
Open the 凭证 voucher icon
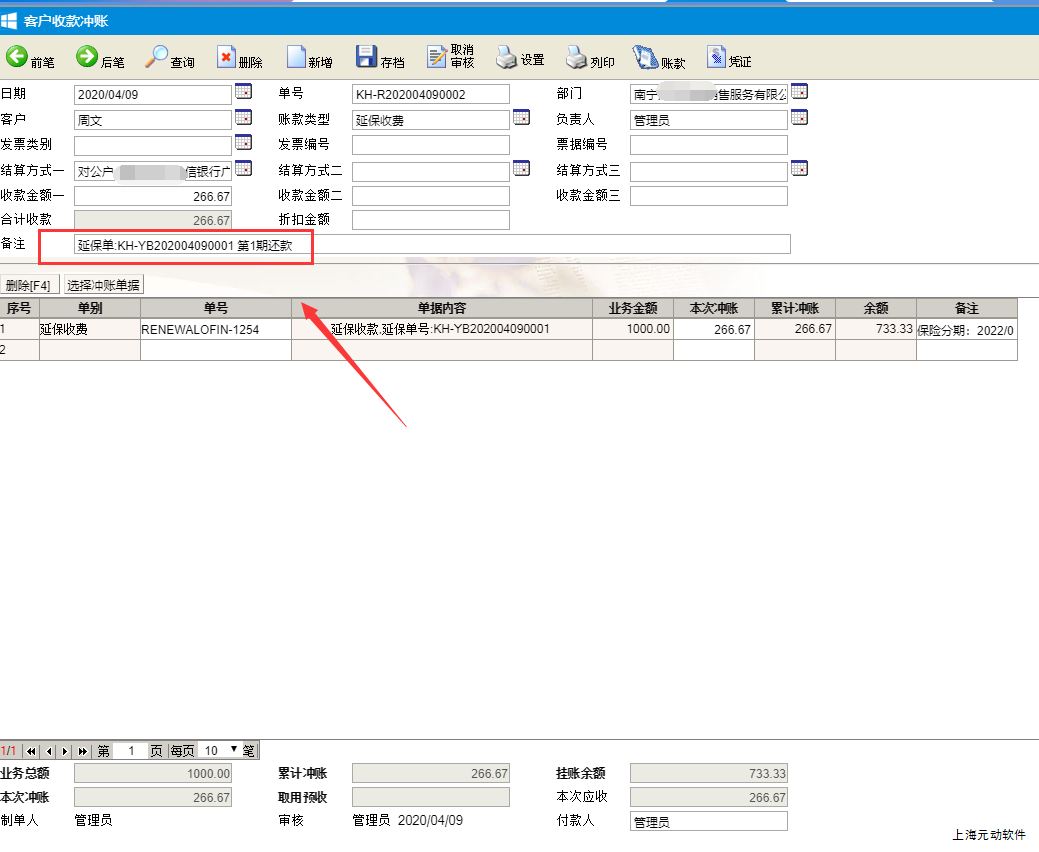(x=728, y=59)
